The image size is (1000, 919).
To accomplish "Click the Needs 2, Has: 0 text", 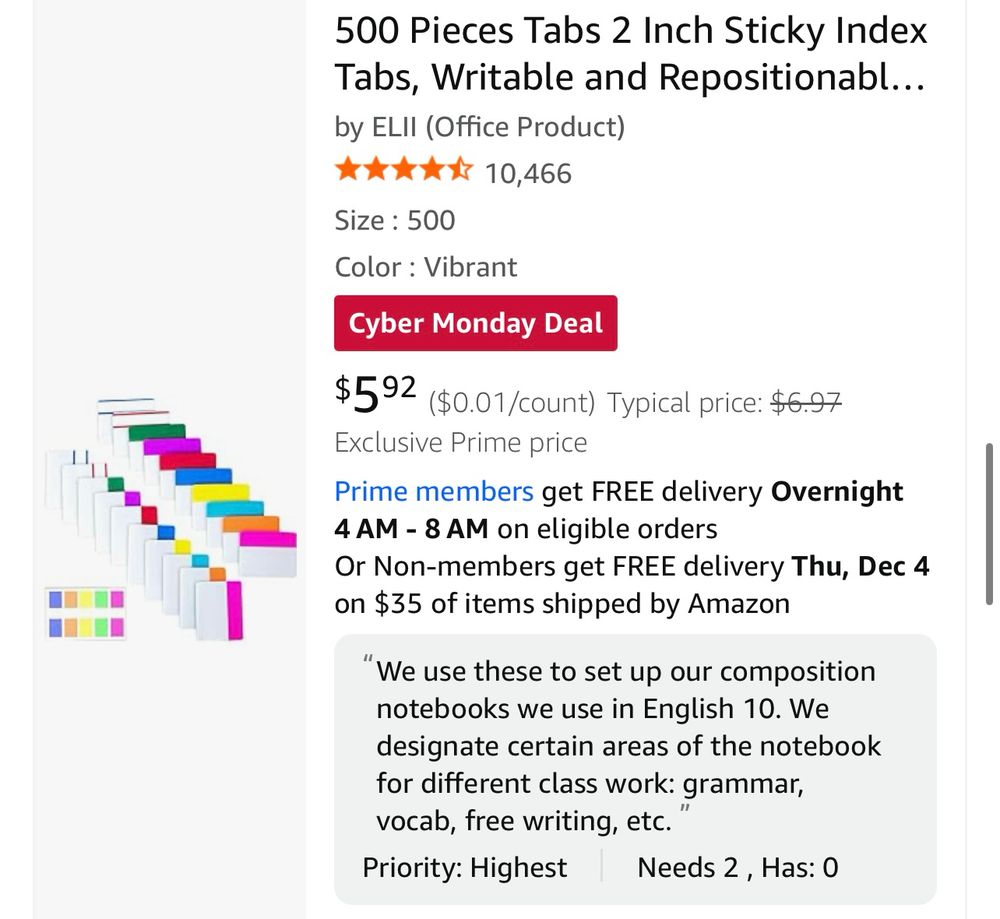I will tap(738, 867).
